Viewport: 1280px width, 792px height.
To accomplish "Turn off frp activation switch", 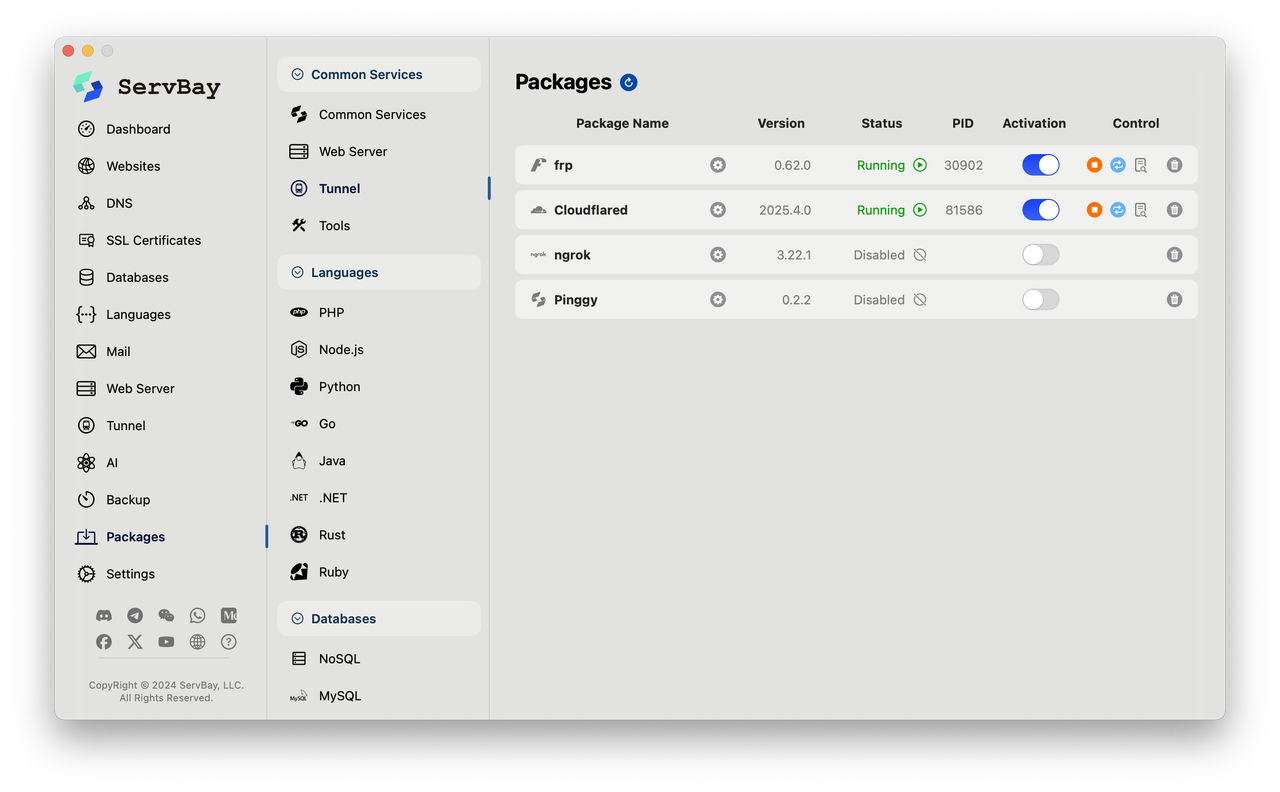I will [x=1041, y=165].
